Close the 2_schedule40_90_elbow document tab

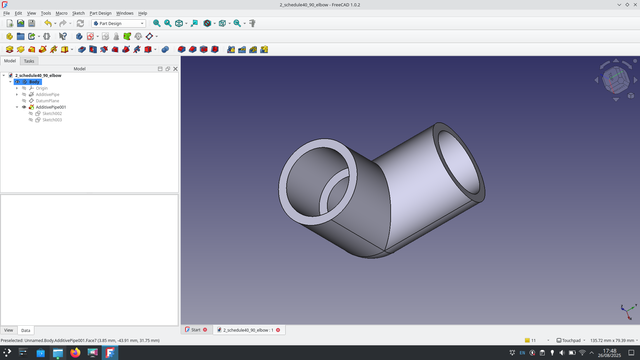pyautogui.click(x=278, y=330)
